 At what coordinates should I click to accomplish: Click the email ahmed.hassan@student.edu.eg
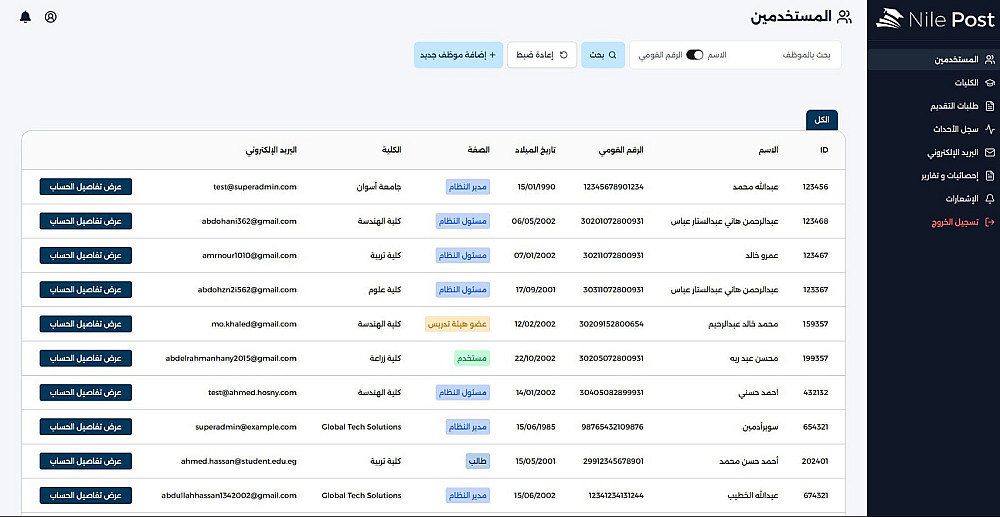[x=239, y=461]
